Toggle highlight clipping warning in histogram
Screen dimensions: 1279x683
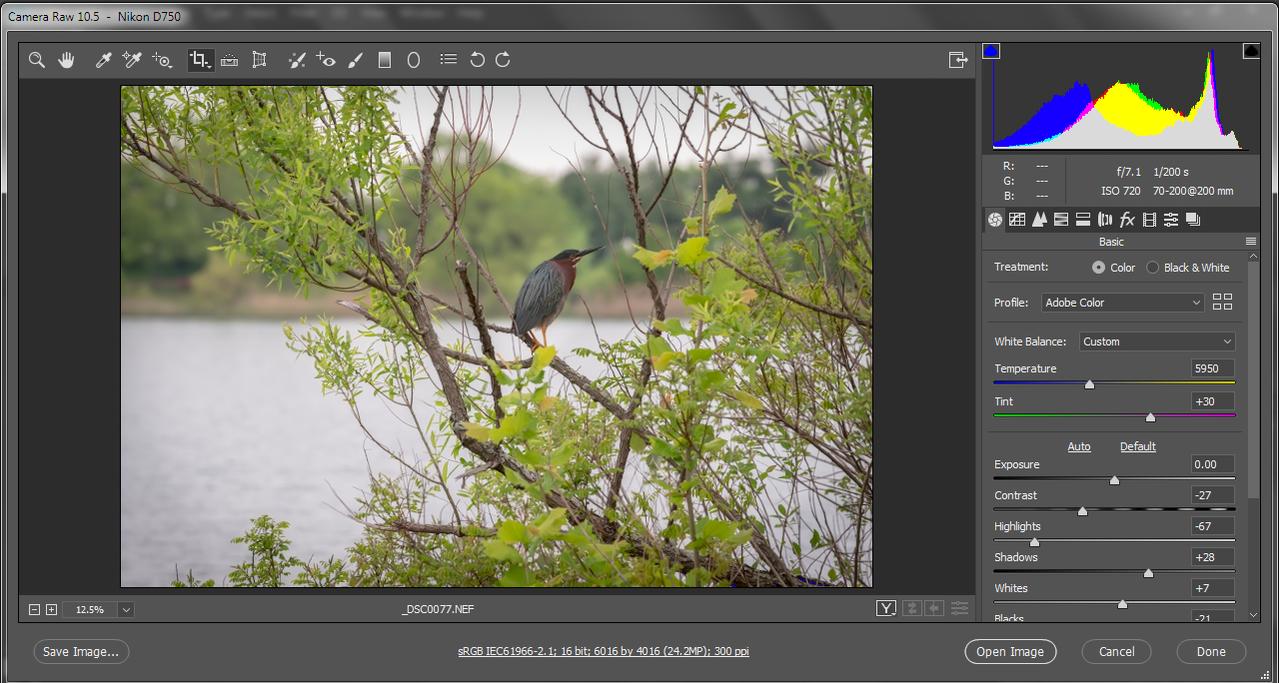1251,51
